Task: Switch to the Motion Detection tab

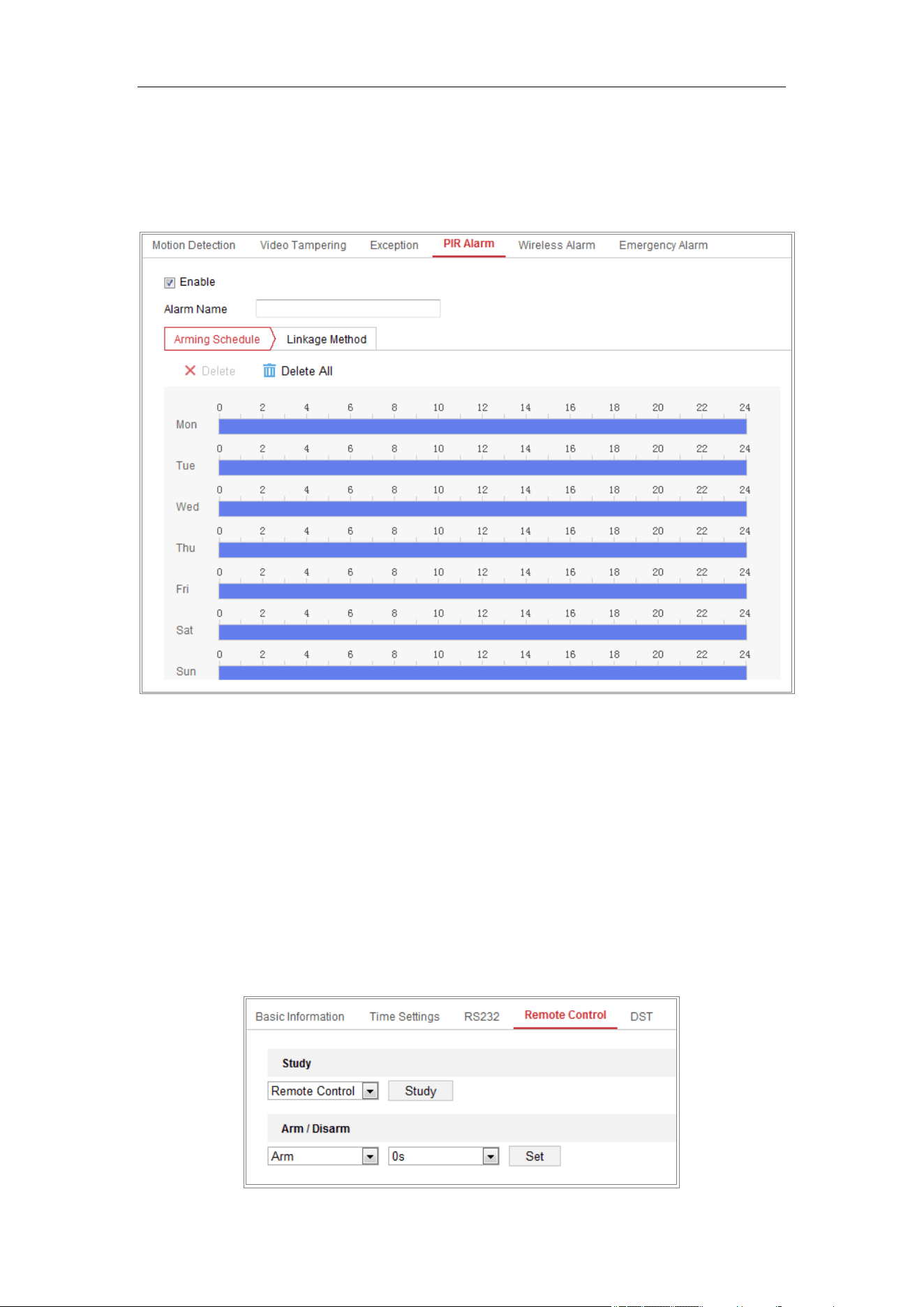Action: click(194, 245)
